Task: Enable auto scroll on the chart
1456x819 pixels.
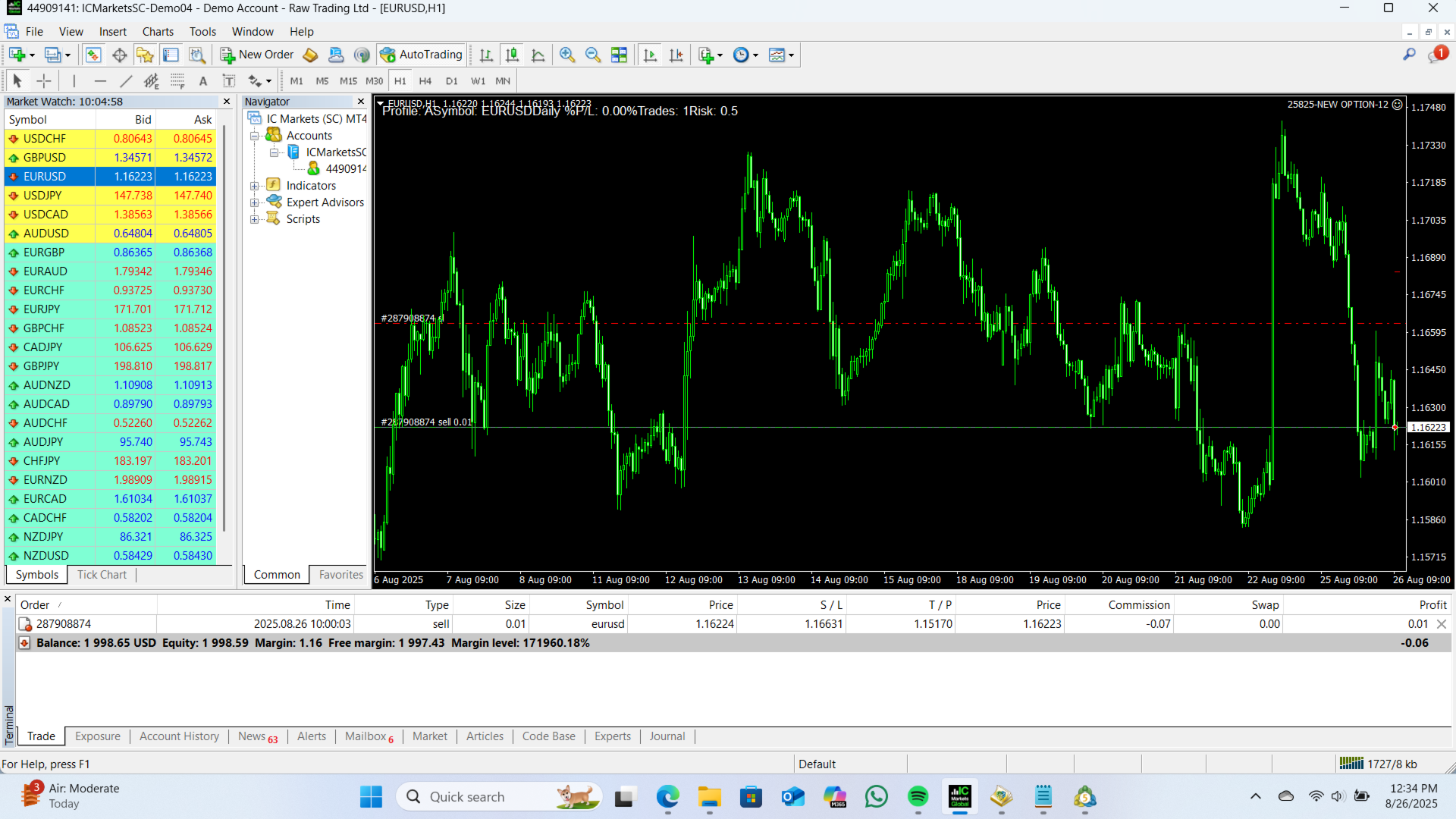Action: pyautogui.click(x=650, y=55)
